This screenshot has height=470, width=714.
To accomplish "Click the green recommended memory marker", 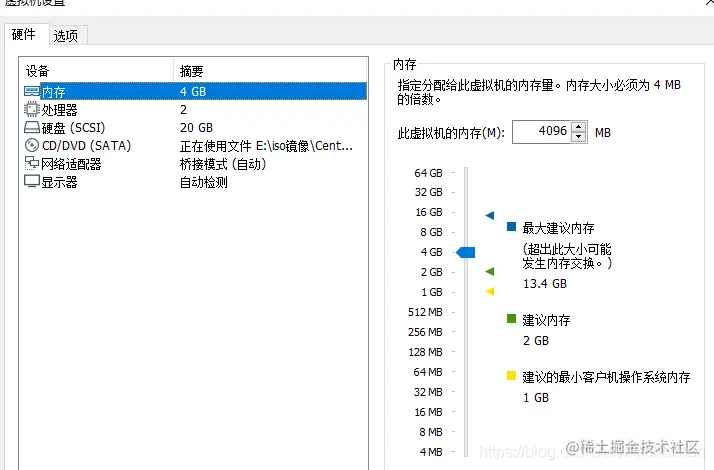I will [490, 271].
